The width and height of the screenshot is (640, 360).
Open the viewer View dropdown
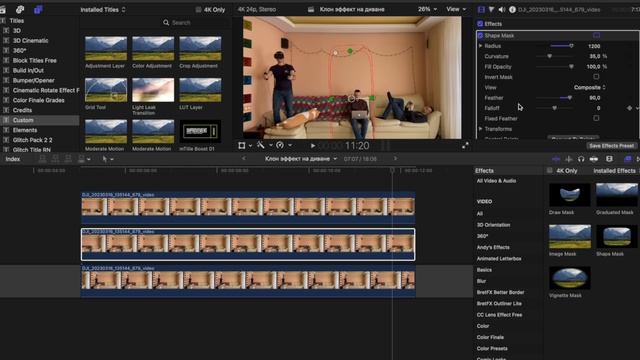(x=456, y=9)
